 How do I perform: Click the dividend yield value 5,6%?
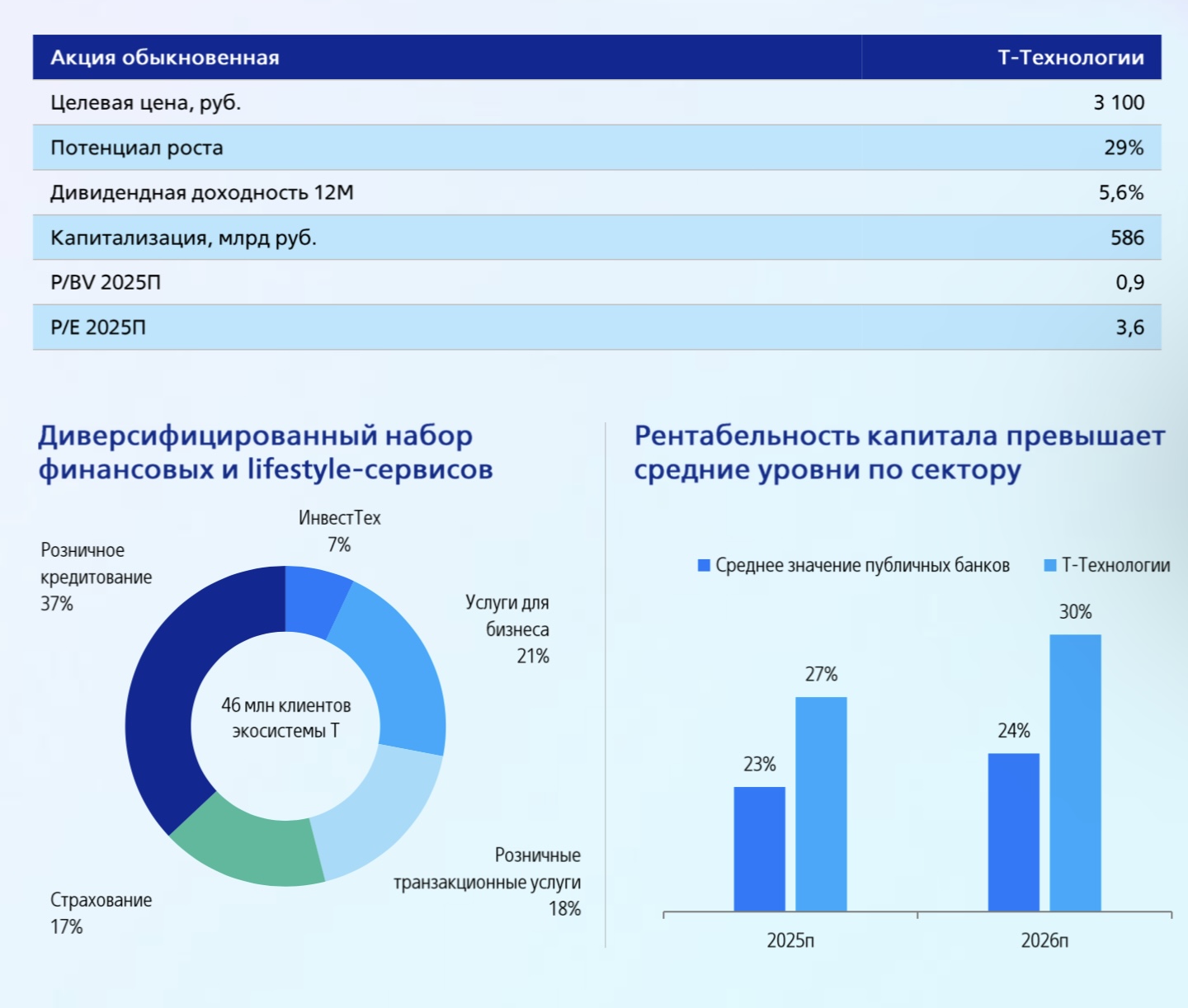(x=1121, y=193)
